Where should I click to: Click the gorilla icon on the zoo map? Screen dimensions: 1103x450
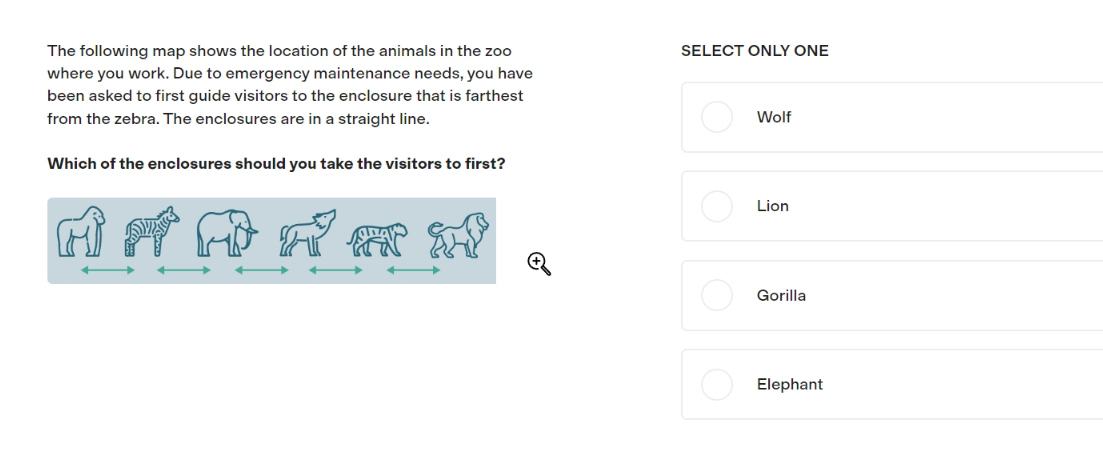(x=81, y=231)
